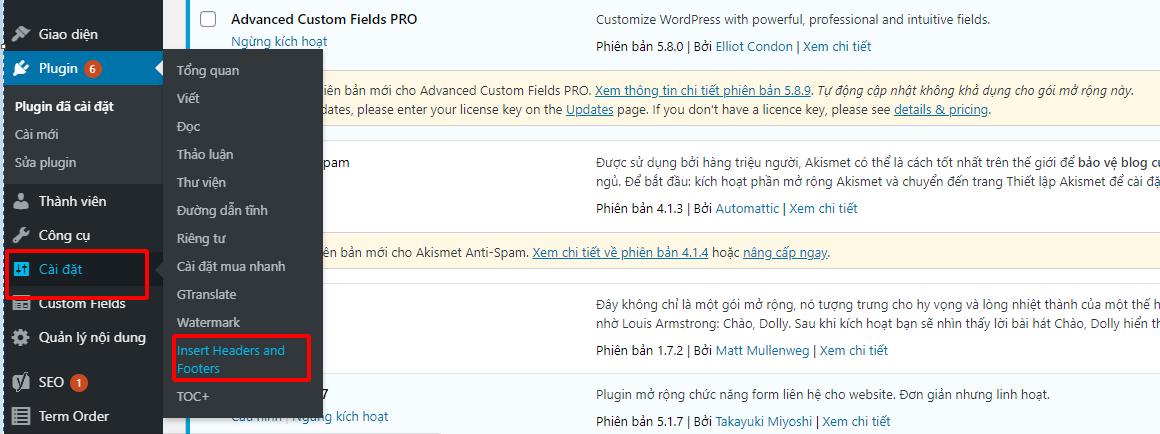The height and width of the screenshot is (434, 1160).
Task: Click the nâng cấp ngay upgrade link
Action: click(x=784, y=253)
